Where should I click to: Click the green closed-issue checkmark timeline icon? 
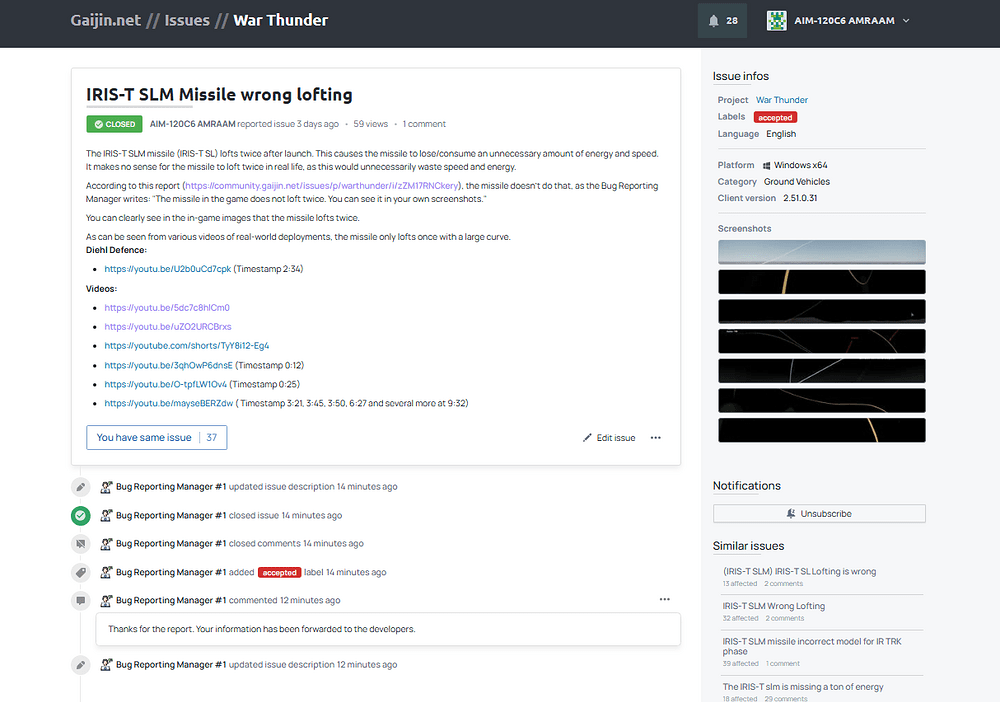click(x=81, y=516)
